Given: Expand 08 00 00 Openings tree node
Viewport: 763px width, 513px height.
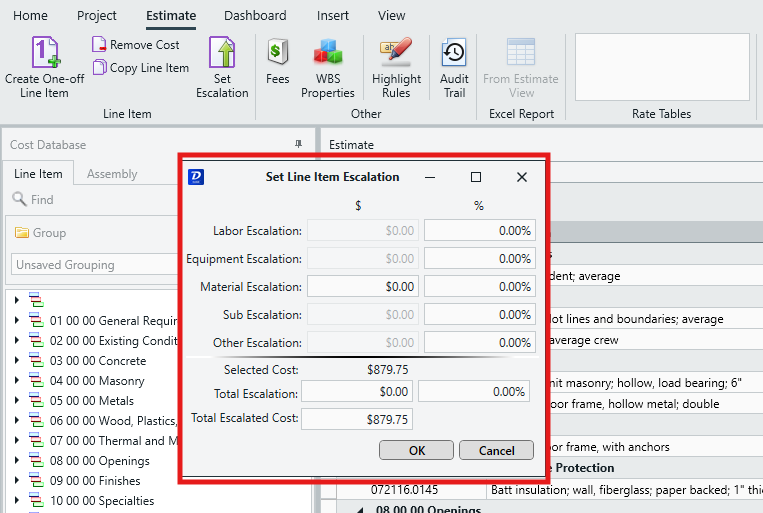Looking at the screenshot, I should pos(16,461).
